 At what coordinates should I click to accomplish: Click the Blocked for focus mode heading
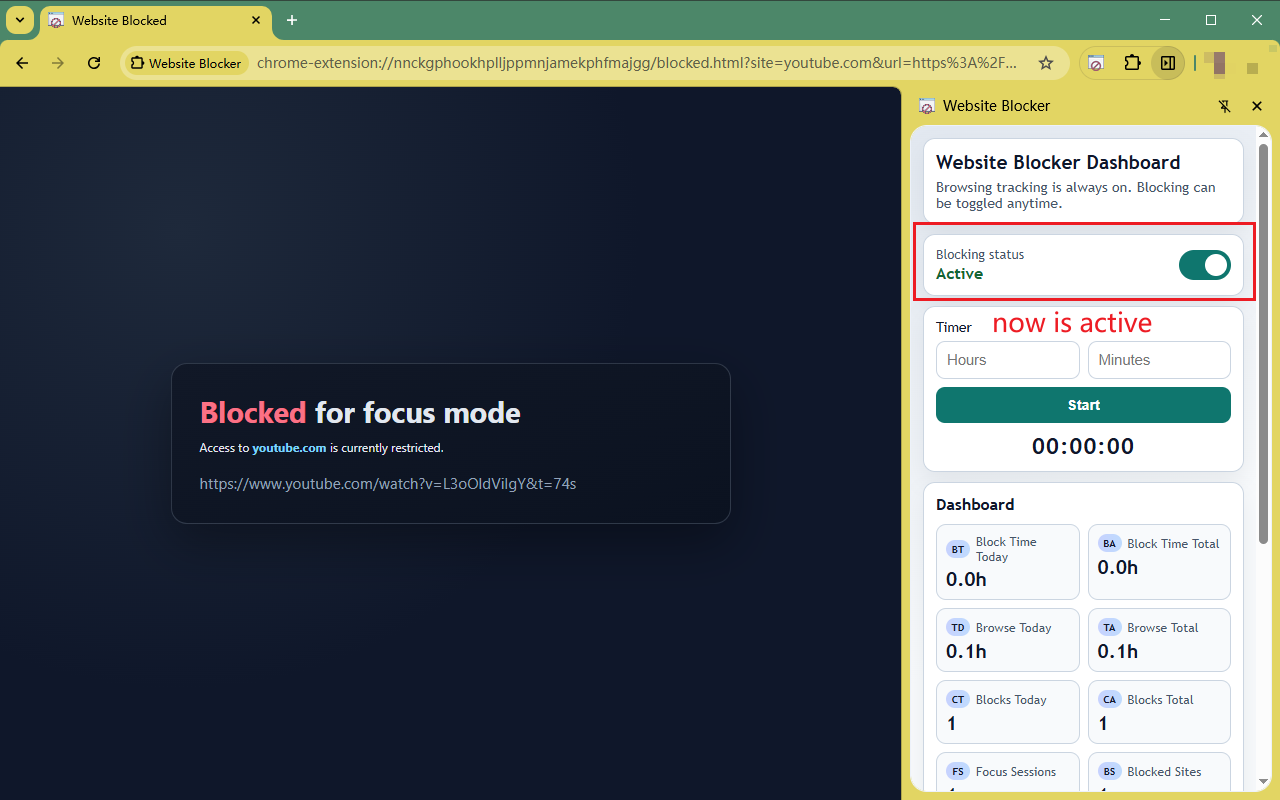pos(360,413)
